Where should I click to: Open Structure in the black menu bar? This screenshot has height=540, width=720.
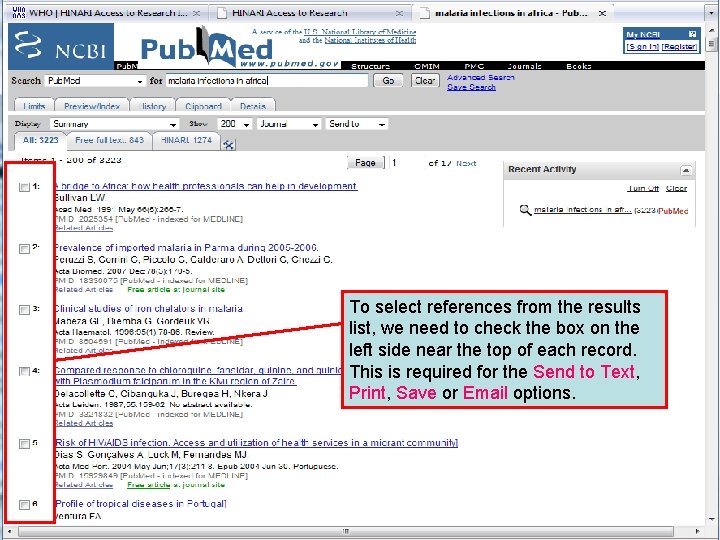370,66
